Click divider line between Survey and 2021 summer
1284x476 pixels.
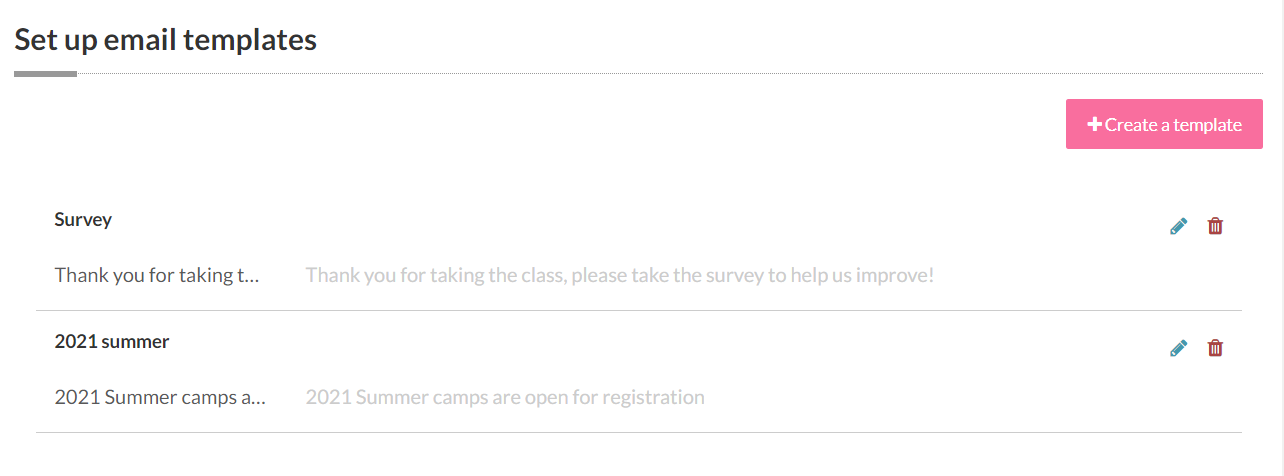pos(638,310)
